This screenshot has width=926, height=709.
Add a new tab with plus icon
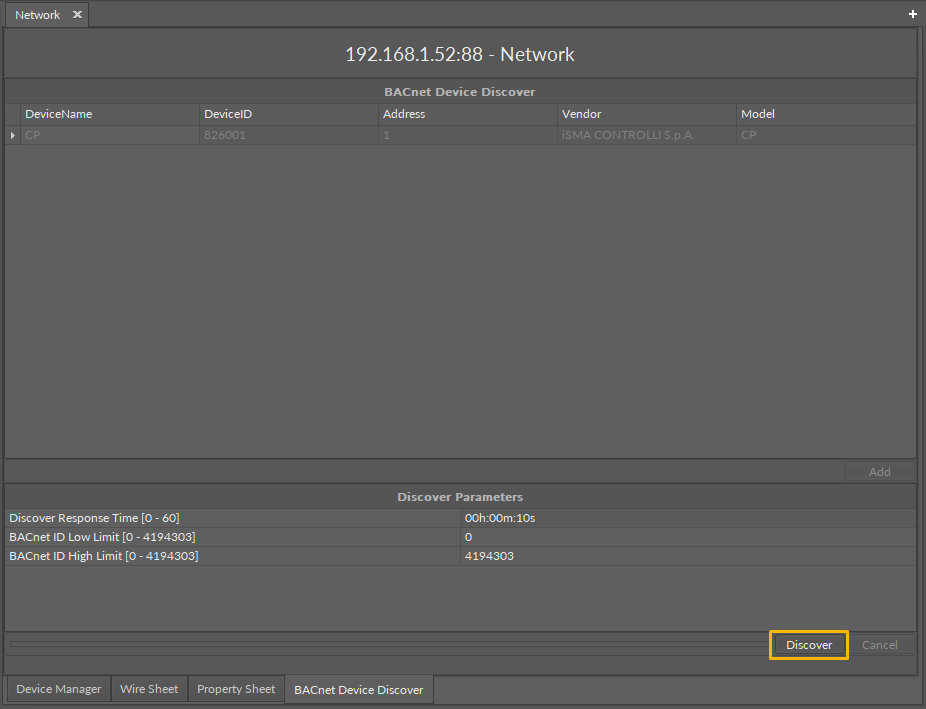[912, 14]
